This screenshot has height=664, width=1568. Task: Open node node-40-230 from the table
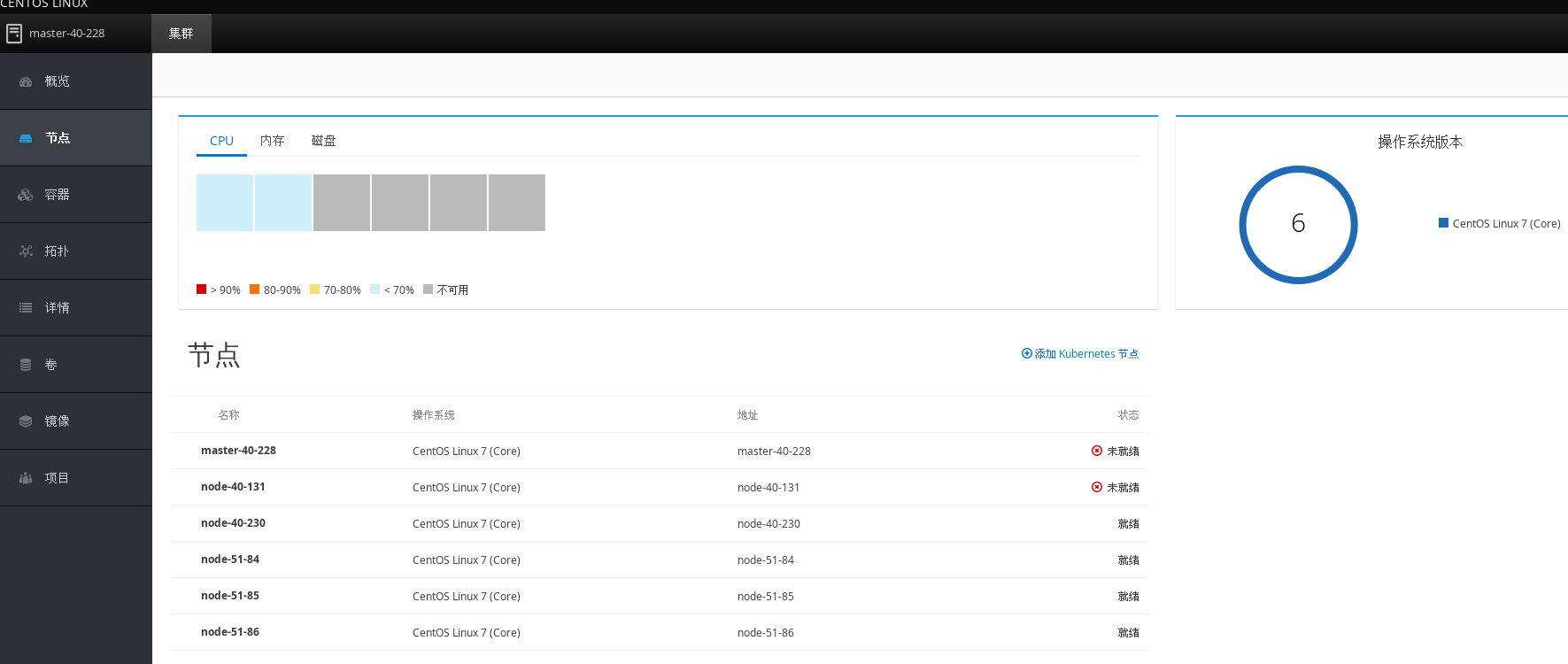[x=233, y=523]
